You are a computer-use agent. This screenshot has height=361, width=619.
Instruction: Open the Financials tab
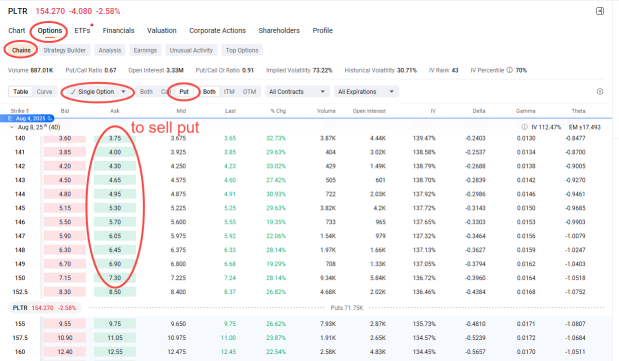tap(118, 30)
